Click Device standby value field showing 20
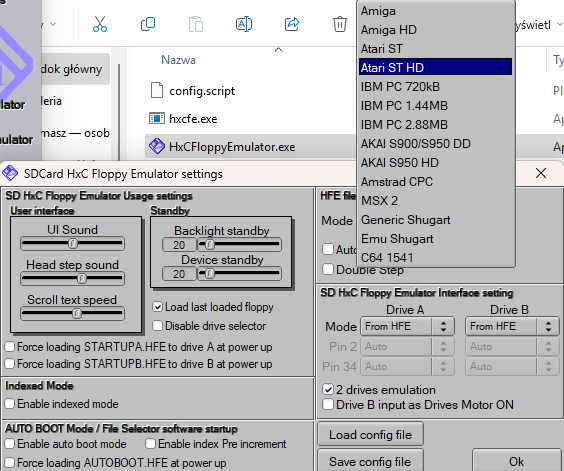Viewport: 564px width, 471px height. tap(179, 274)
